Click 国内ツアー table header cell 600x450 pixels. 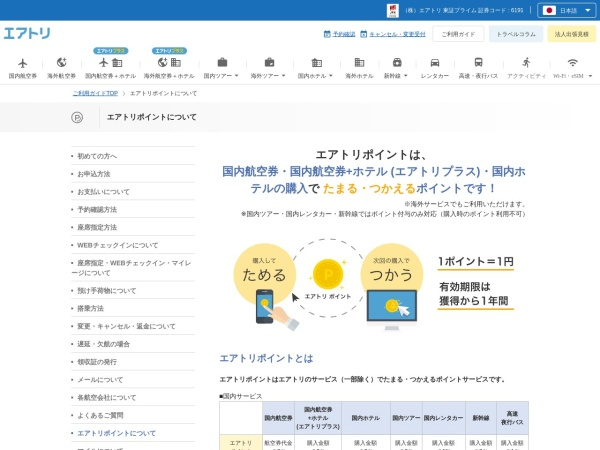(406, 418)
